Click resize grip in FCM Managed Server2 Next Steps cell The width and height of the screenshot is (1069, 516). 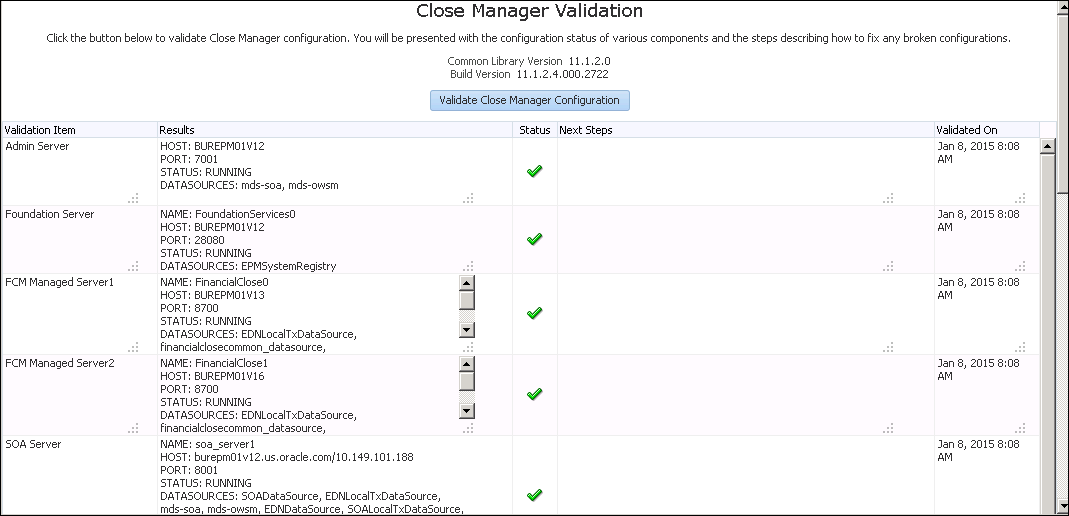pyautogui.click(x=888, y=428)
